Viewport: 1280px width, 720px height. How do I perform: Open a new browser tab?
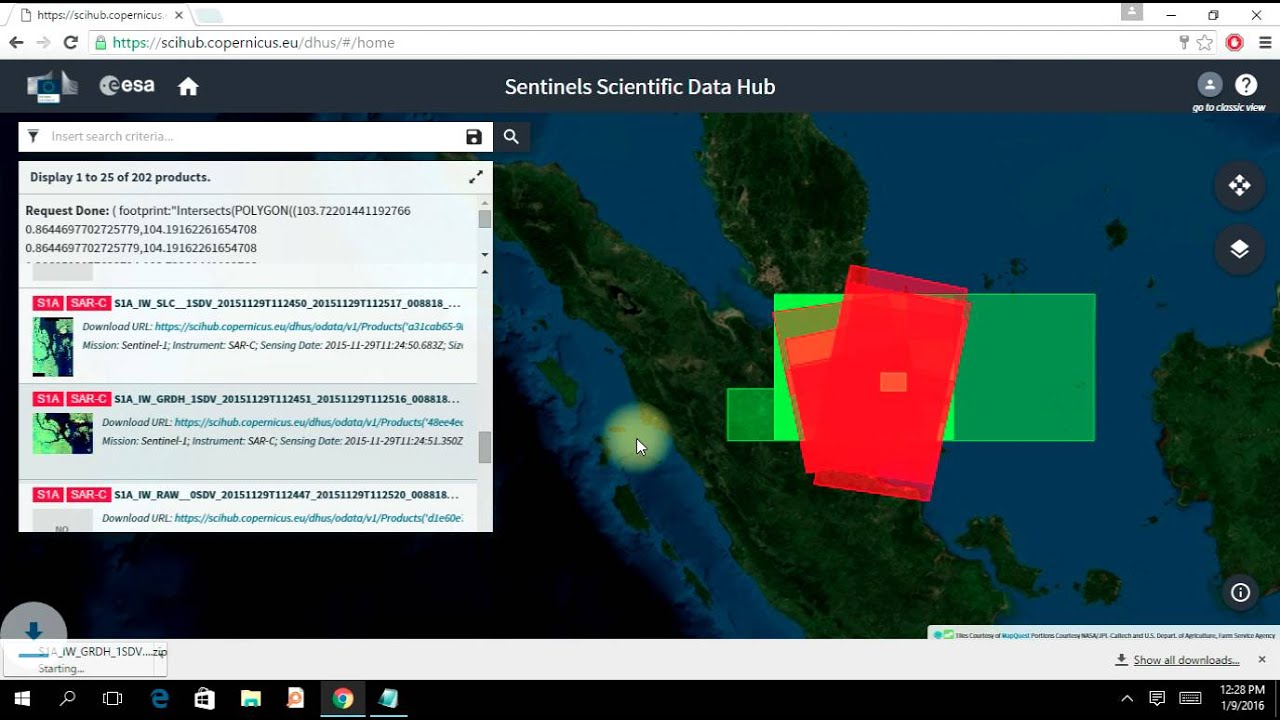pos(208,16)
